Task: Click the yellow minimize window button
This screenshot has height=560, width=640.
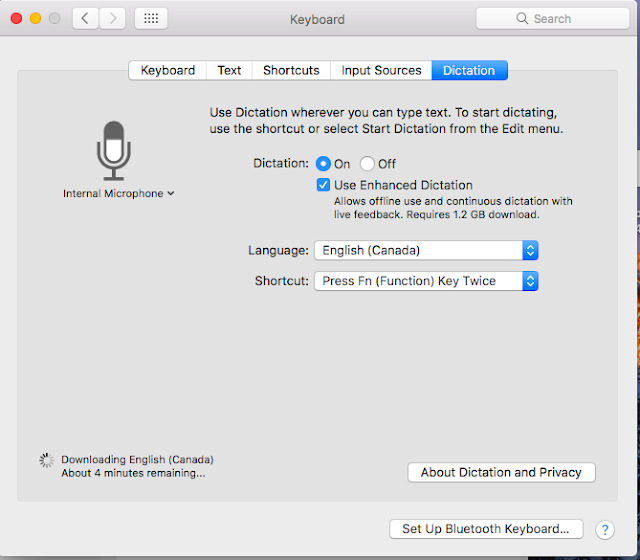Action: pos(36,18)
